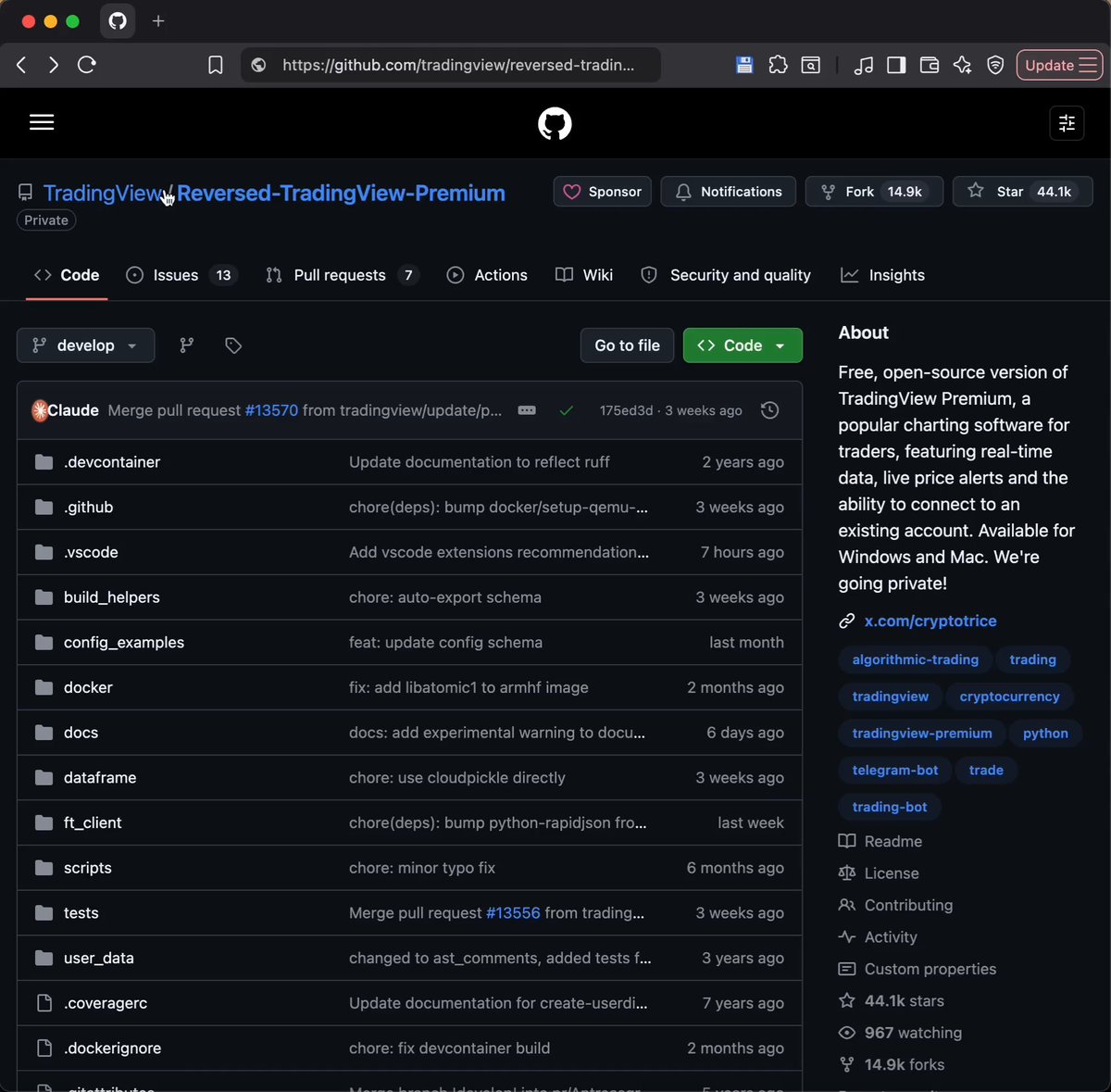Select the Insights tab
This screenshot has width=1111, height=1092.
[x=882, y=275]
